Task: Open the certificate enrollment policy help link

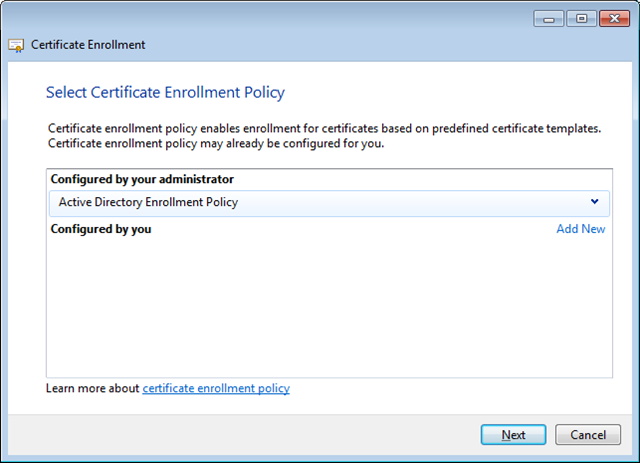Action: click(x=216, y=388)
